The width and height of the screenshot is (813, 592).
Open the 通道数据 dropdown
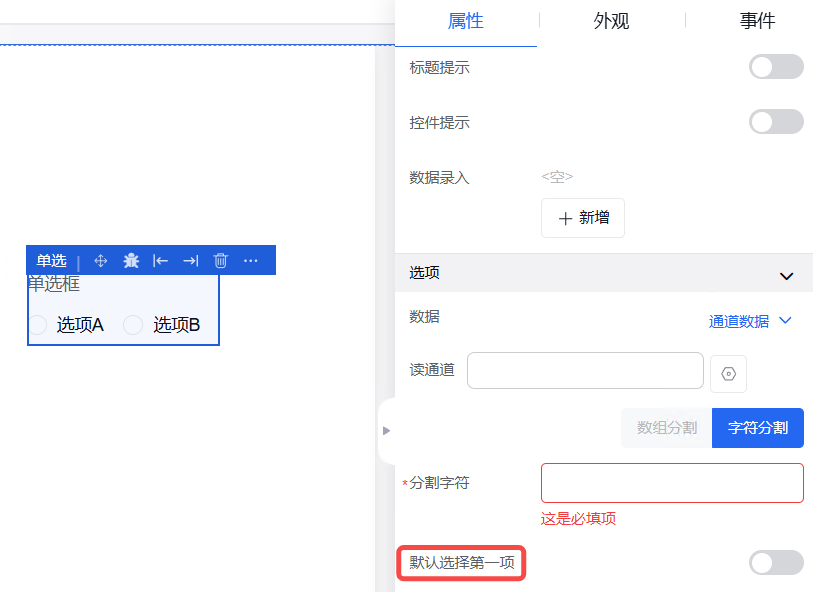pos(750,321)
